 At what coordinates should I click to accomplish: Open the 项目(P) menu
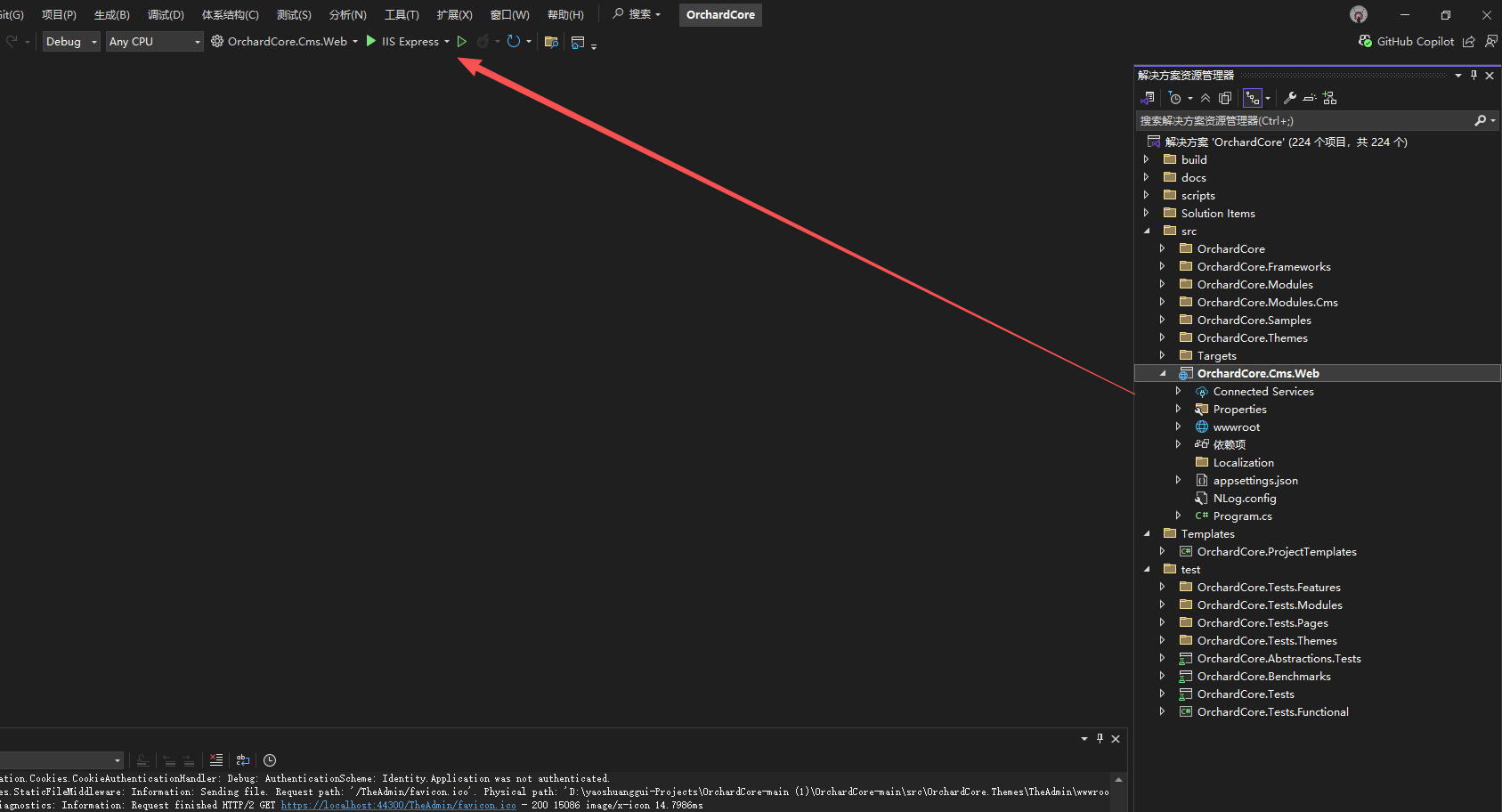click(x=59, y=14)
